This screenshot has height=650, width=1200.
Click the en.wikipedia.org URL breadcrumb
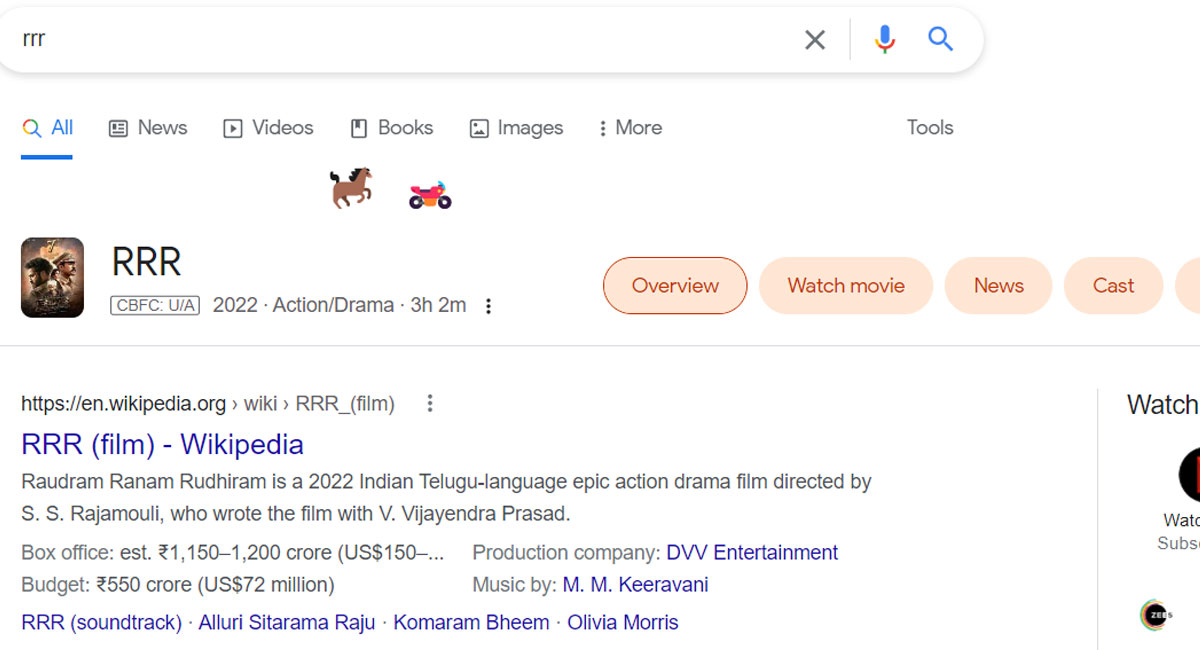pyautogui.click(x=208, y=404)
